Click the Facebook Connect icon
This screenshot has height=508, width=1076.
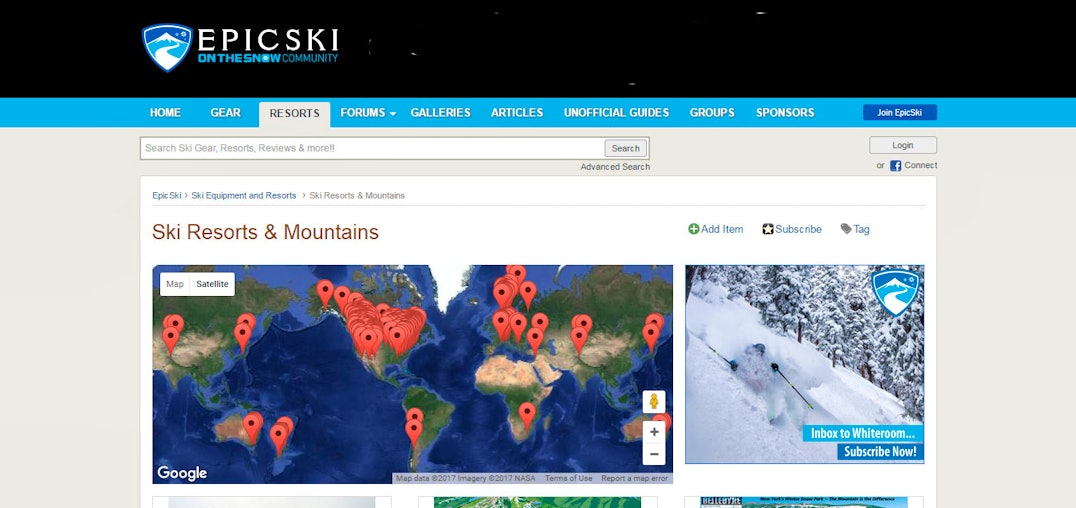pos(896,165)
